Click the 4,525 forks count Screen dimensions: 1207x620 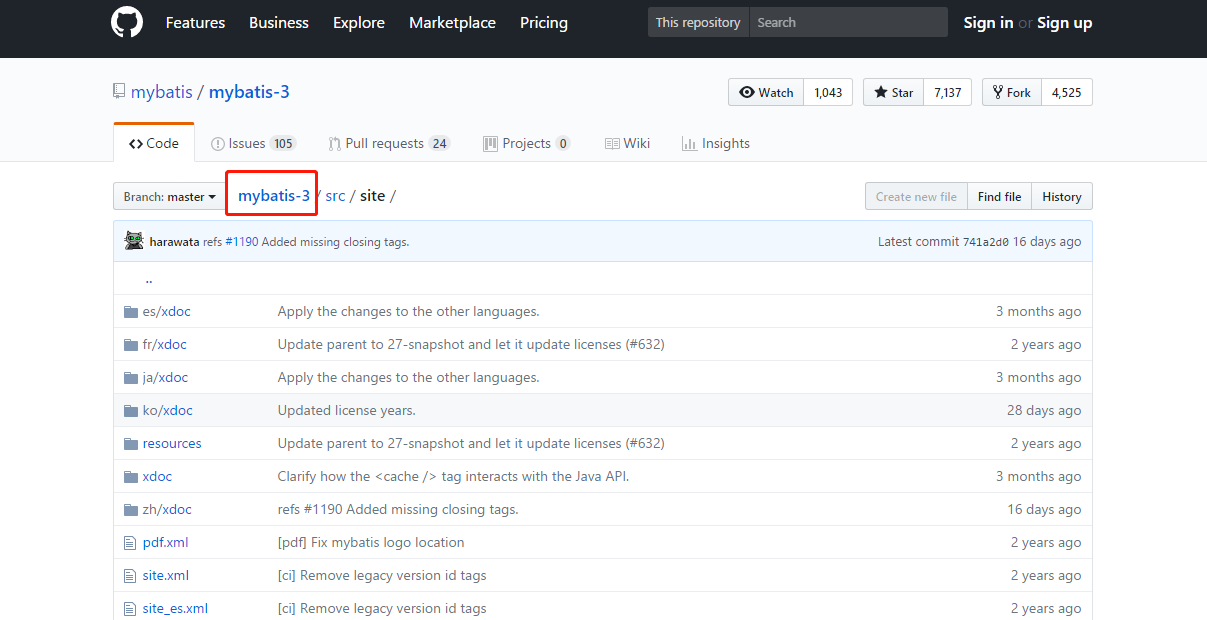tap(1067, 92)
